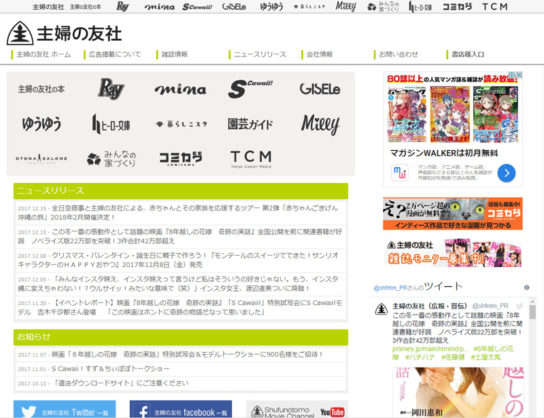The width and height of the screenshot is (544, 418).
Task: Click the Twitter feed scrollbar thumb
Action: click(x=532, y=312)
